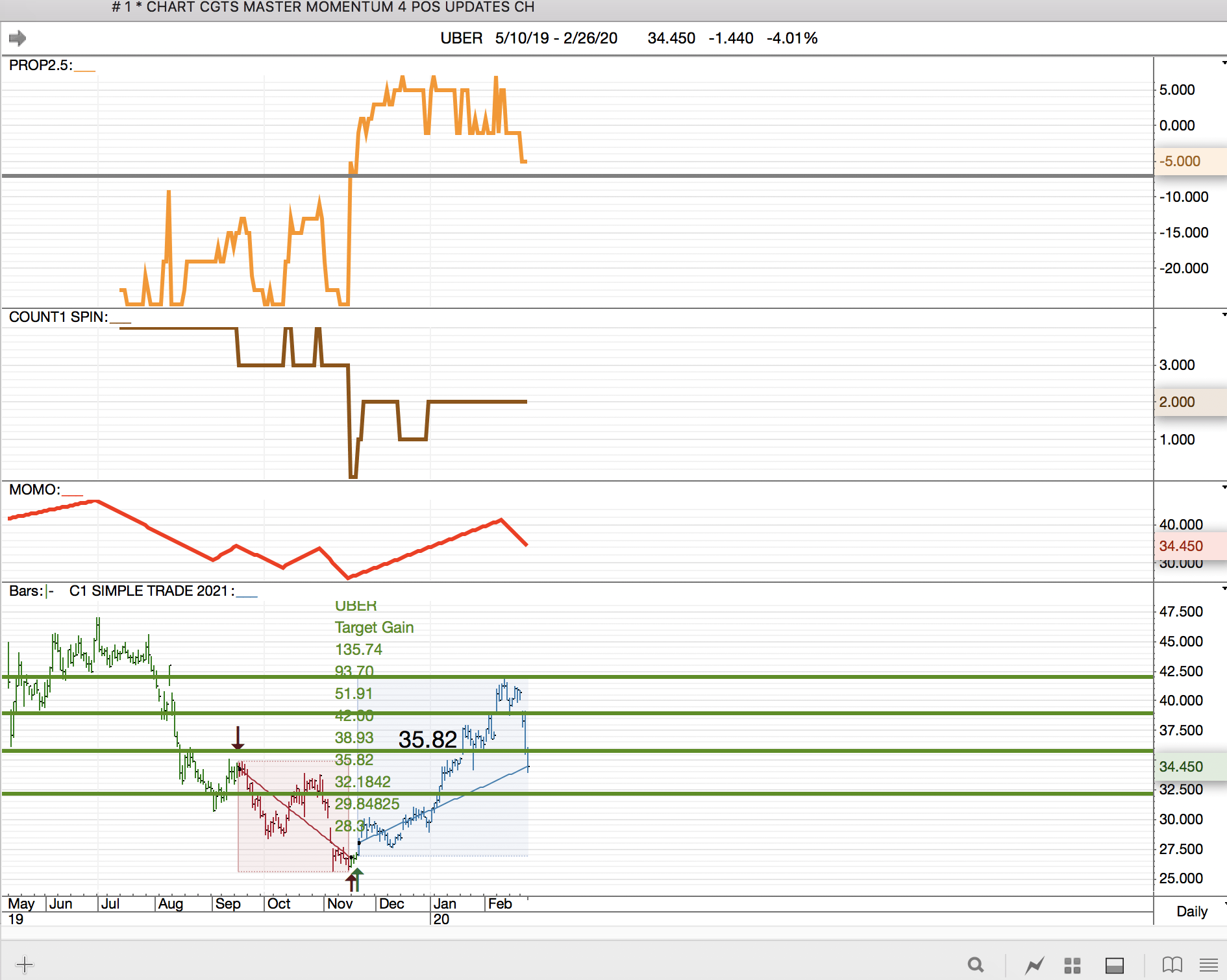Open the magnifier search icon
Viewport: 1227px width, 980px height.
(x=976, y=965)
